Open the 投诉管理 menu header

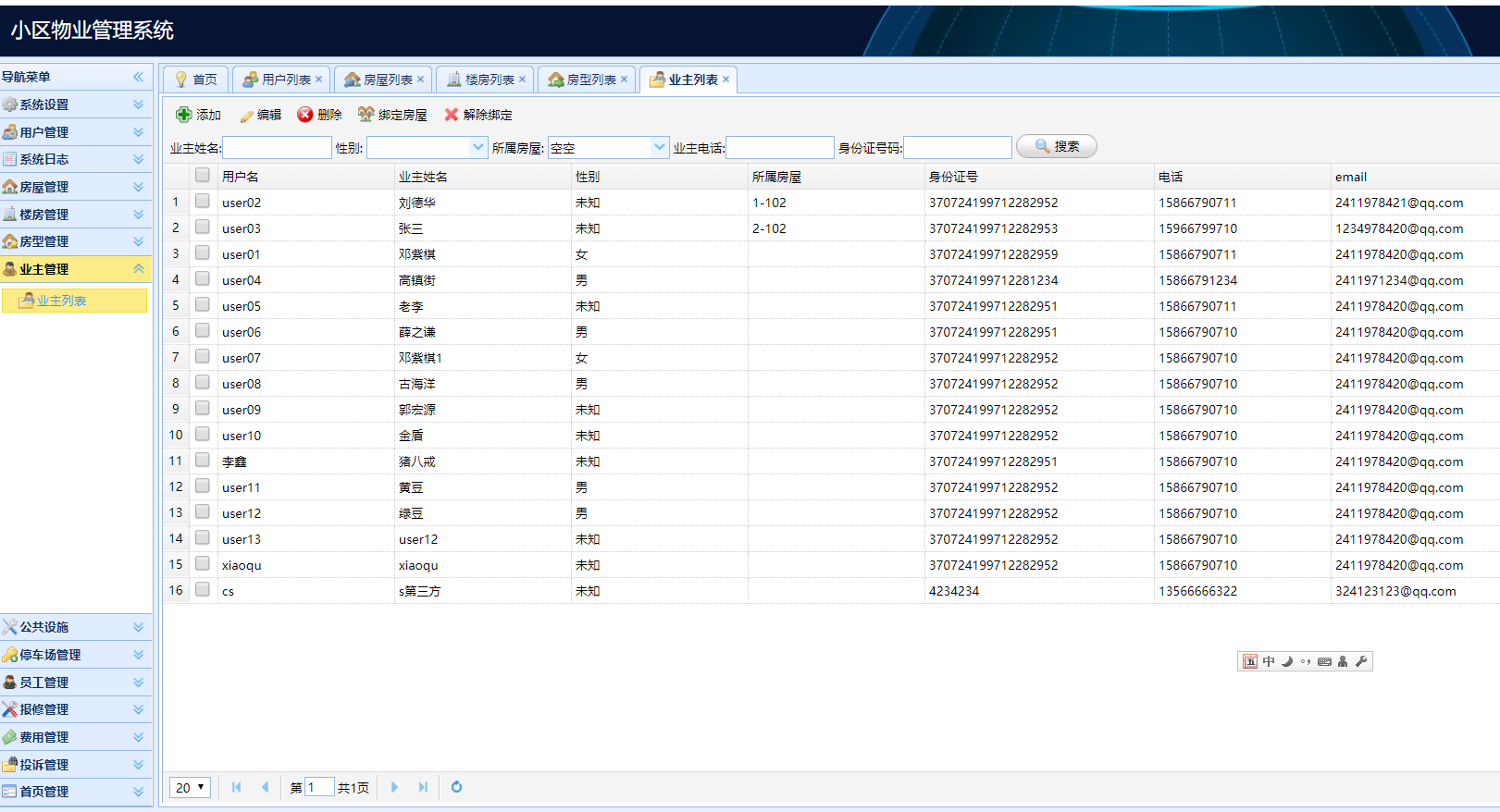pos(76,765)
